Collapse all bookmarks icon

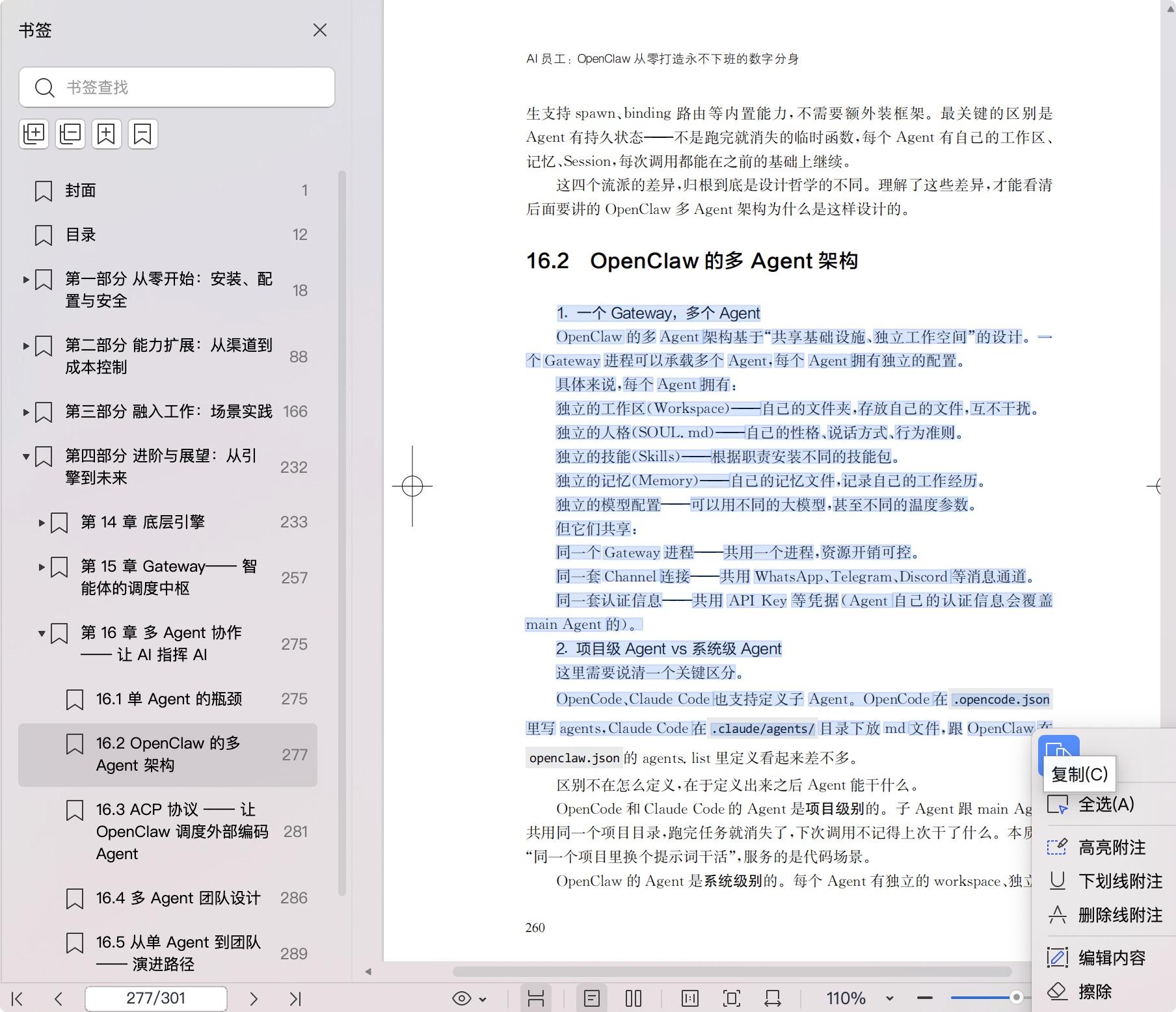click(x=70, y=134)
